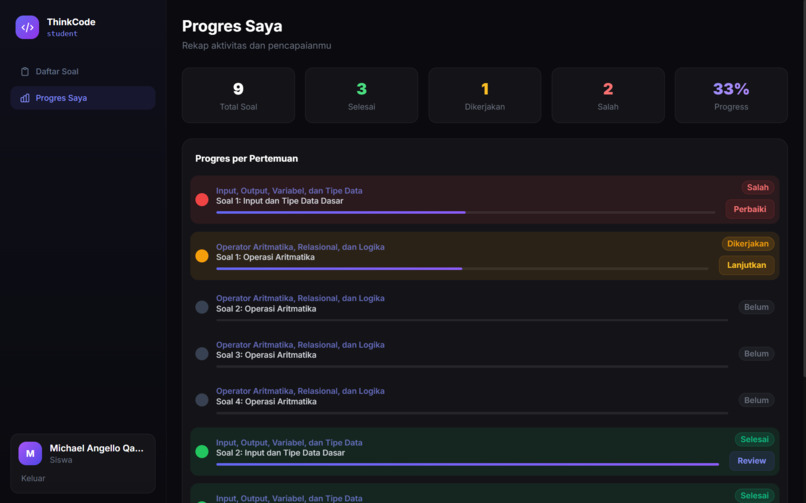Open Daftar Soal in the sidebar
Image resolution: width=806 pixels, height=503 pixels.
[83, 71]
